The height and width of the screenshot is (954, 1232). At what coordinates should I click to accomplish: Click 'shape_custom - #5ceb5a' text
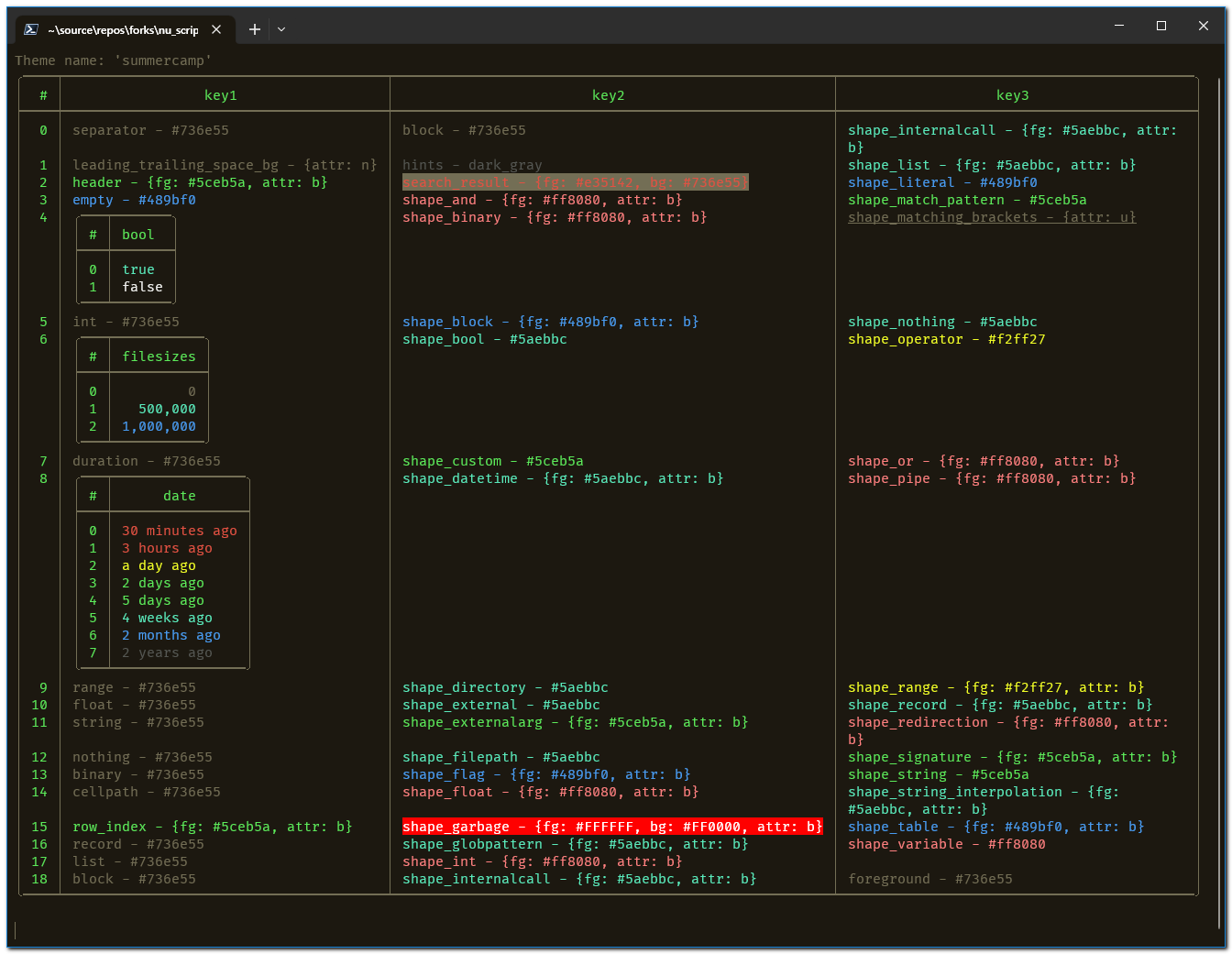[493, 461]
